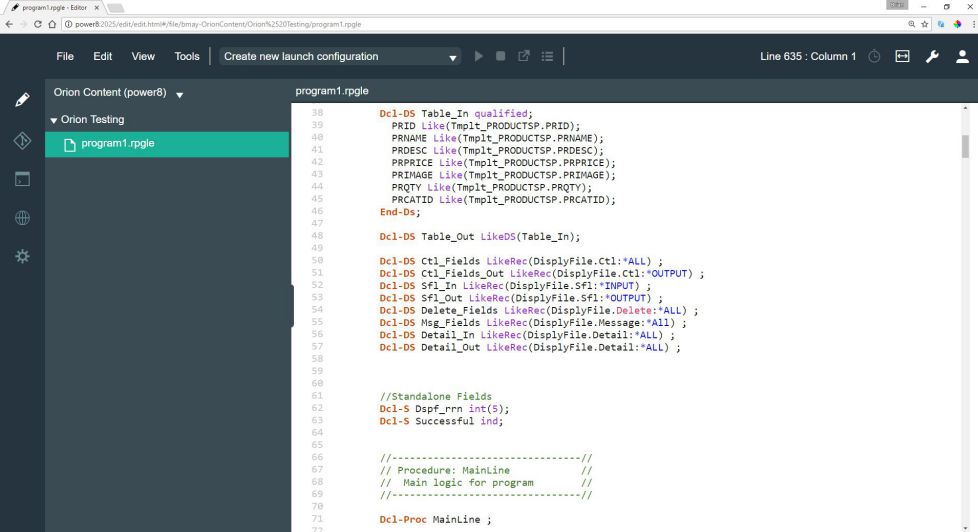Close the program1.rpgle browser tab
This screenshot has width=978, height=532.
pos(97,7)
